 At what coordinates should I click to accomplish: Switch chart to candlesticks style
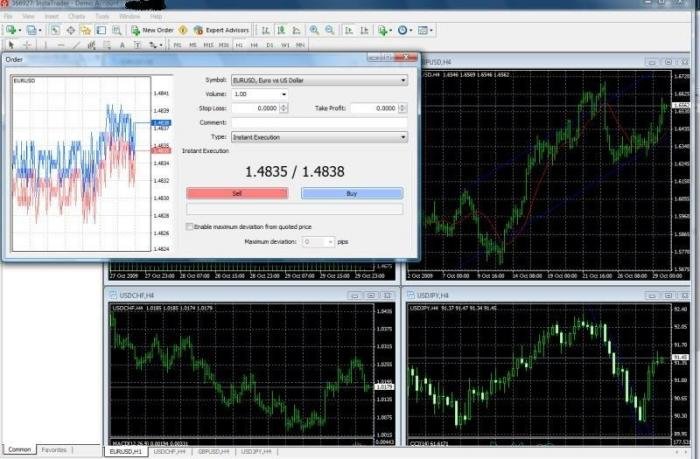click(281, 30)
